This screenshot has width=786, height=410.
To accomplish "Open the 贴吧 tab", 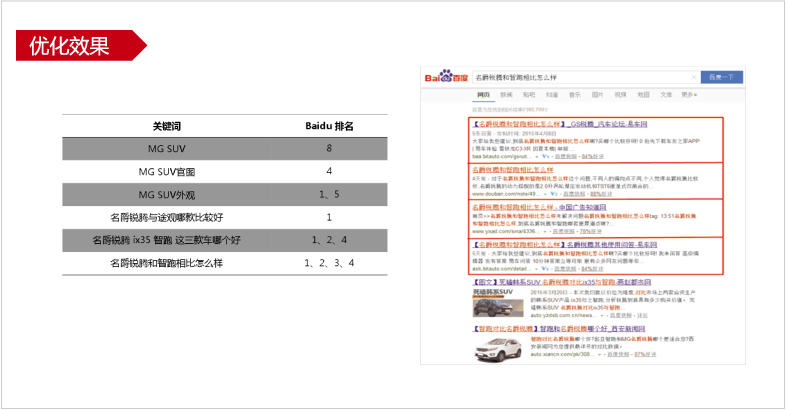I will [529, 94].
